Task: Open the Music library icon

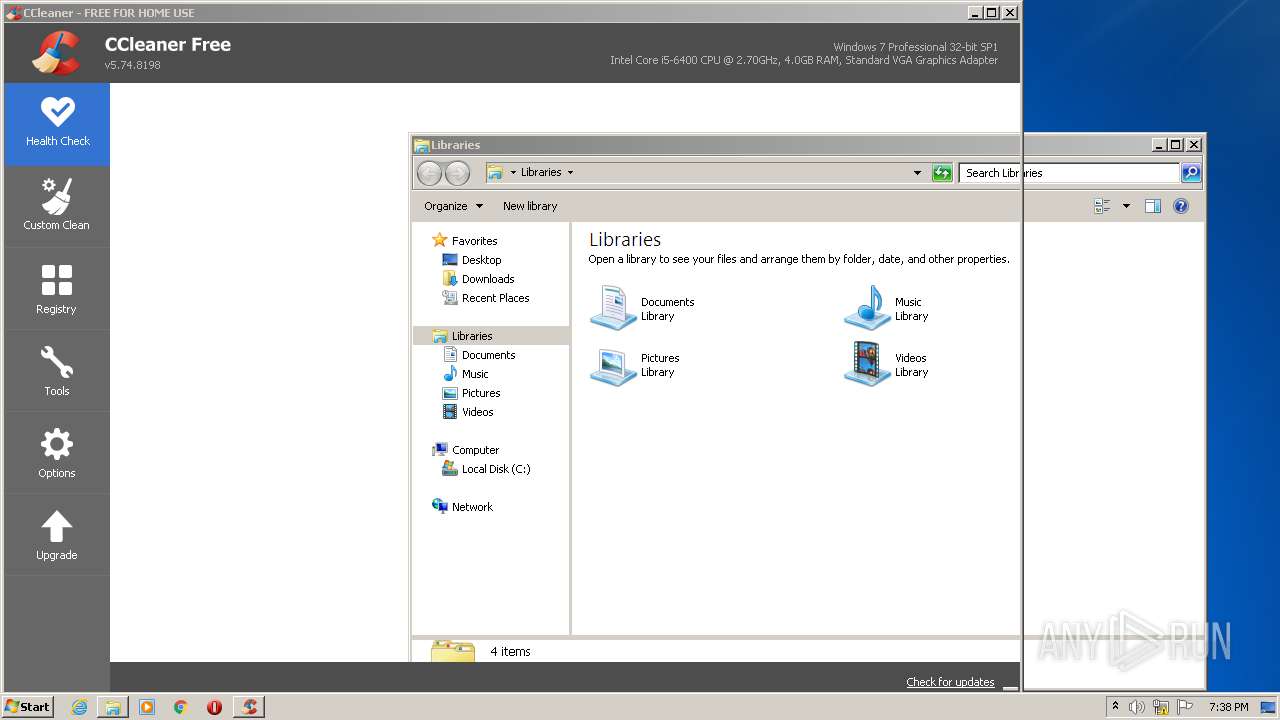Action: tap(867, 308)
